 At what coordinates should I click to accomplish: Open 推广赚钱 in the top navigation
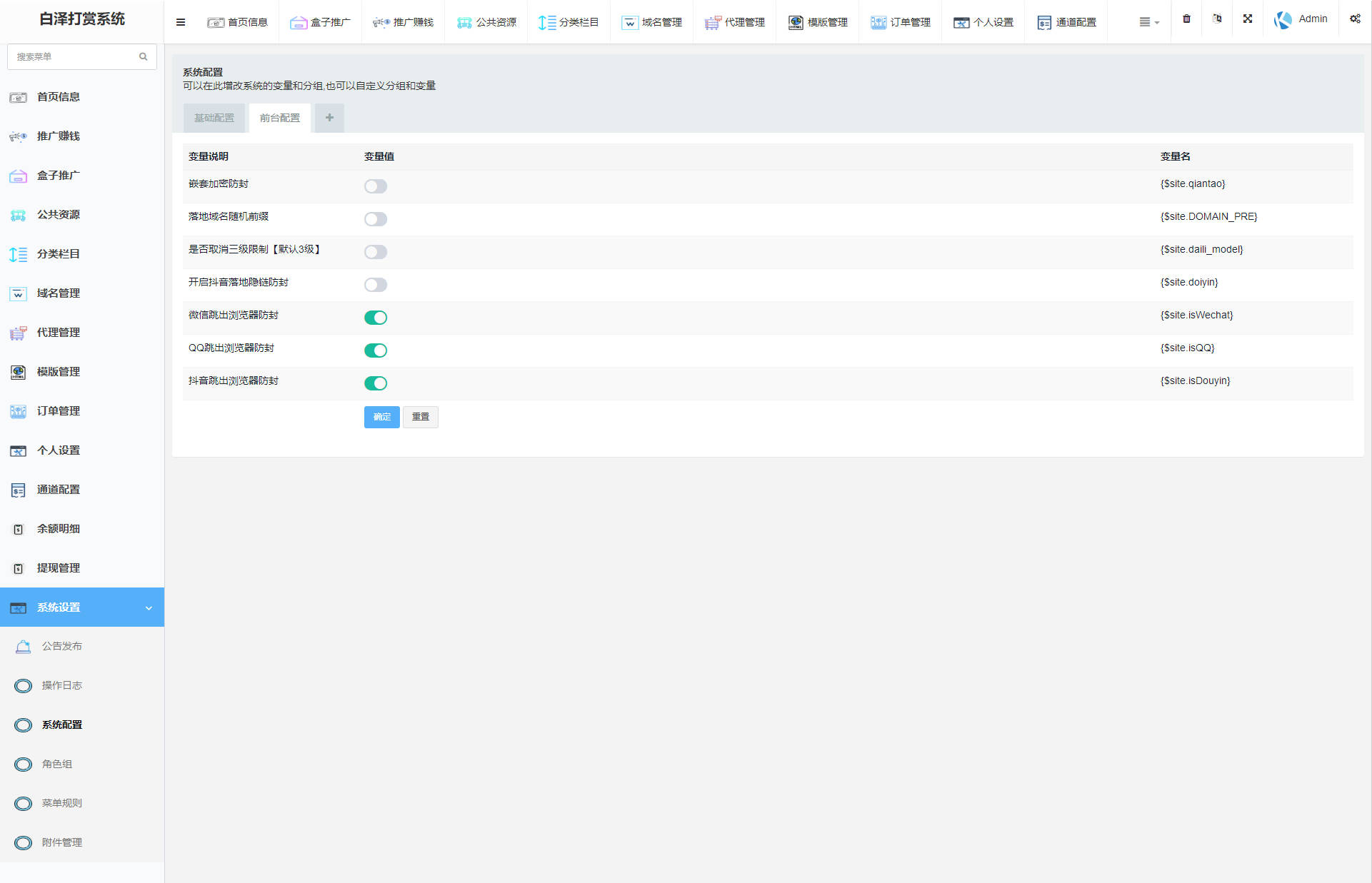[403, 22]
